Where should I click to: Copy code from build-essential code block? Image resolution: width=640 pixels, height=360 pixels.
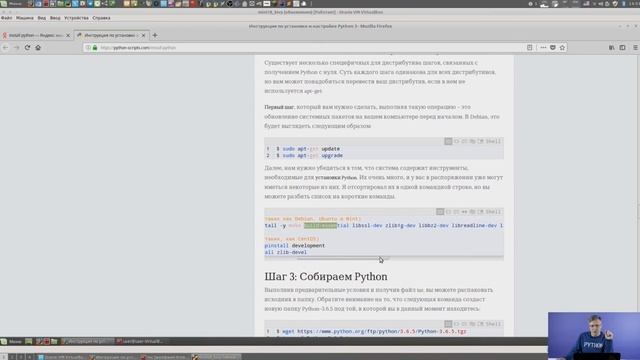click(472, 211)
